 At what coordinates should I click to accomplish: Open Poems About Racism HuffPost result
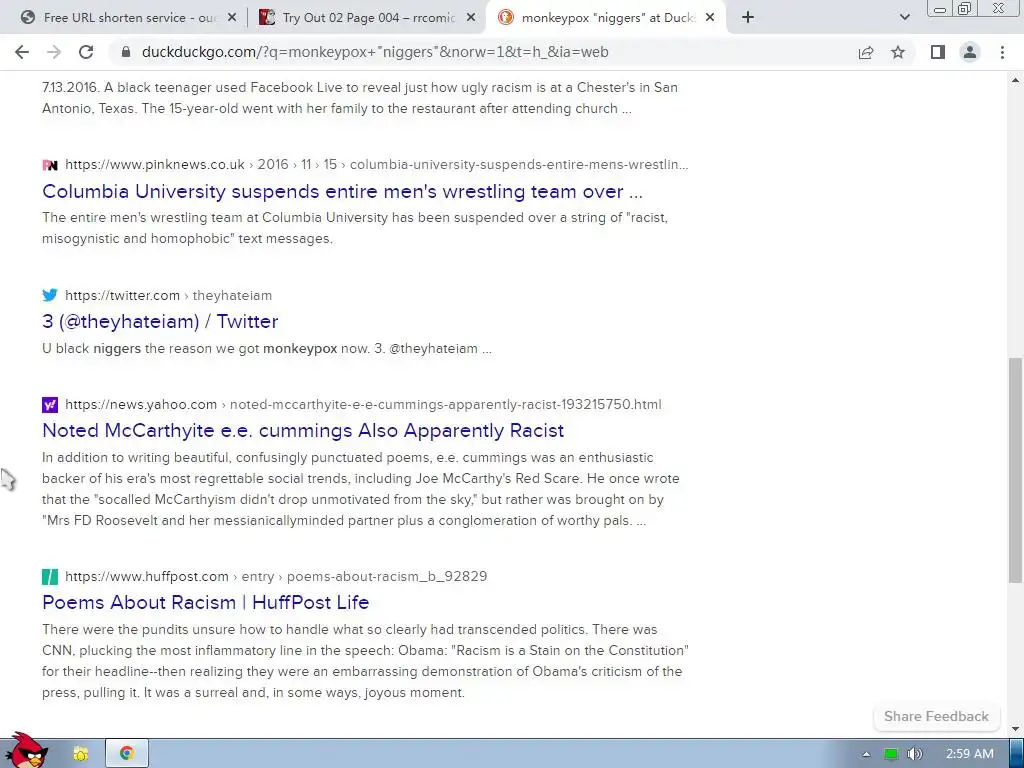tap(206, 602)
